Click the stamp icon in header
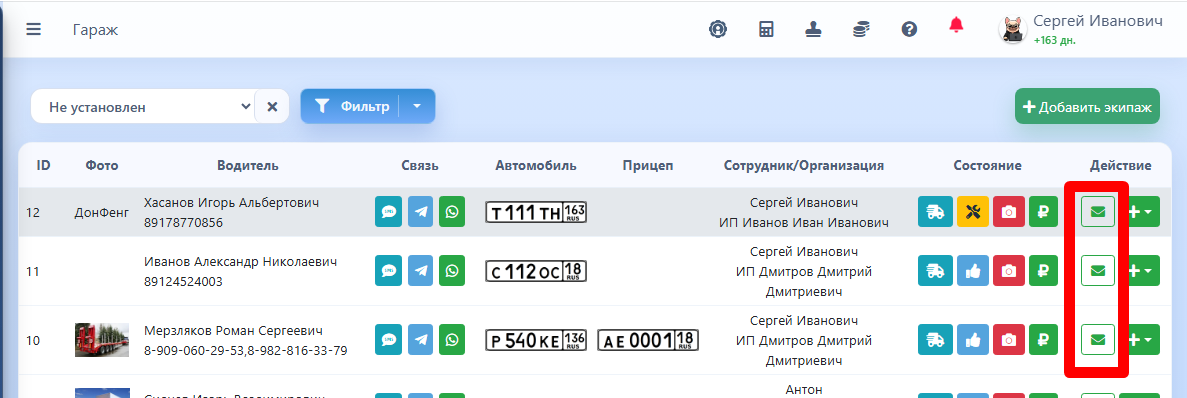 tap(813, 30)
